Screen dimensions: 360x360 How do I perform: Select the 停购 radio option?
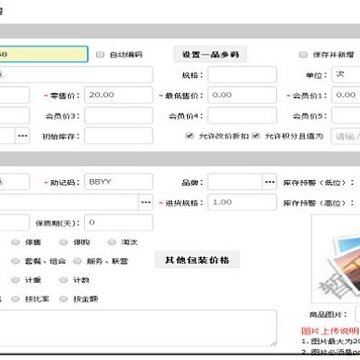[x=63, y=242]
